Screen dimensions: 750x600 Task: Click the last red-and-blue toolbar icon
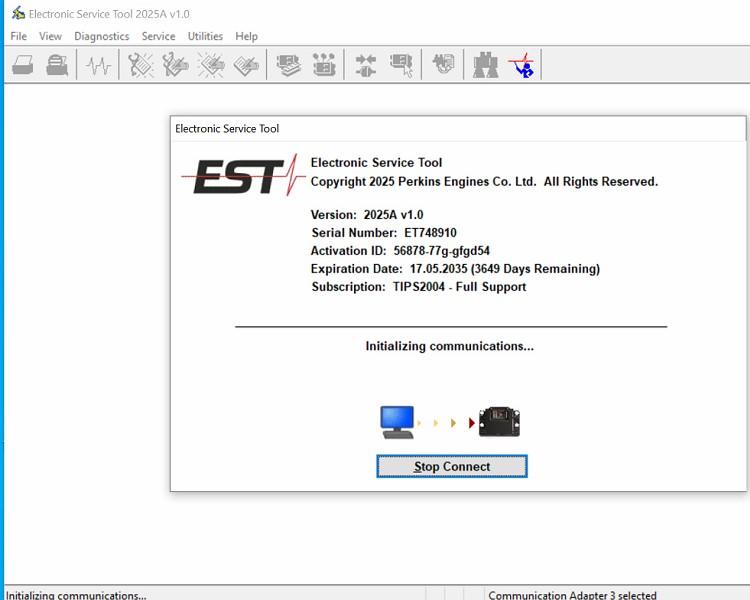pos(520,66)
